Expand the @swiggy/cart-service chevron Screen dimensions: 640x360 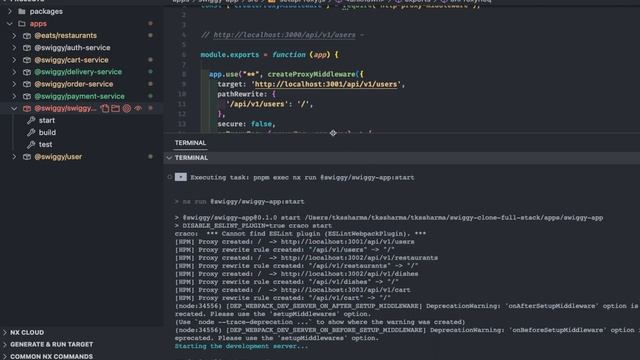coord(14,60)
